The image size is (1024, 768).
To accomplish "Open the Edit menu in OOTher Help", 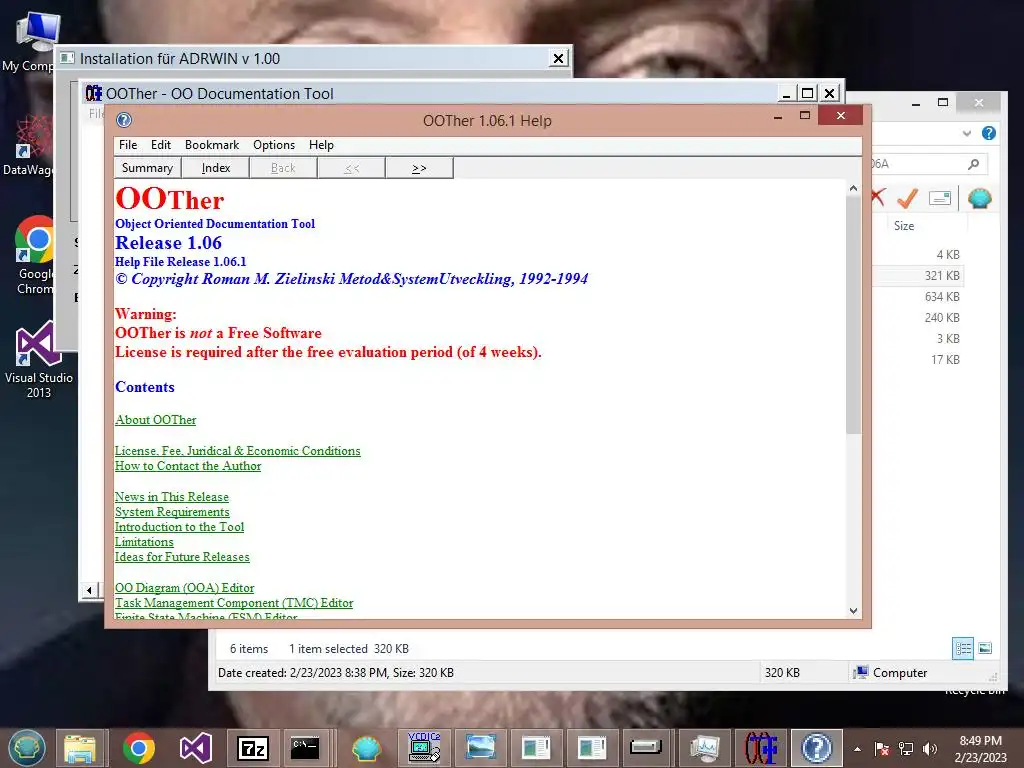I will click(161, 145).
